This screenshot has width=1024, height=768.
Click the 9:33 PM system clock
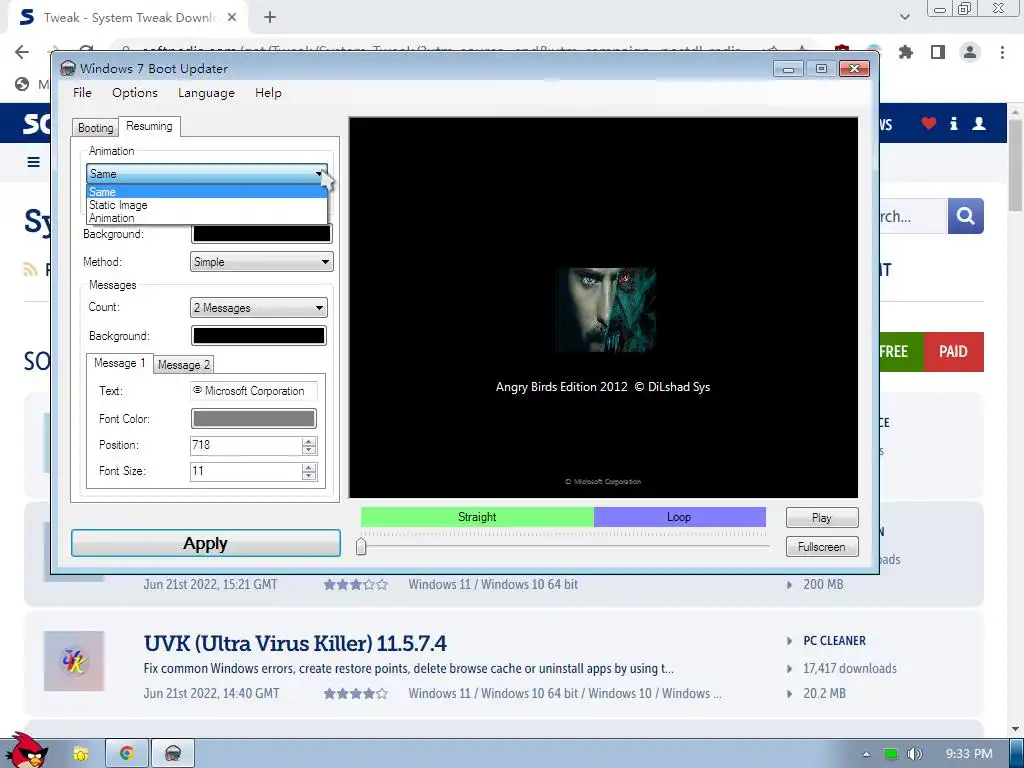point(969,754)
